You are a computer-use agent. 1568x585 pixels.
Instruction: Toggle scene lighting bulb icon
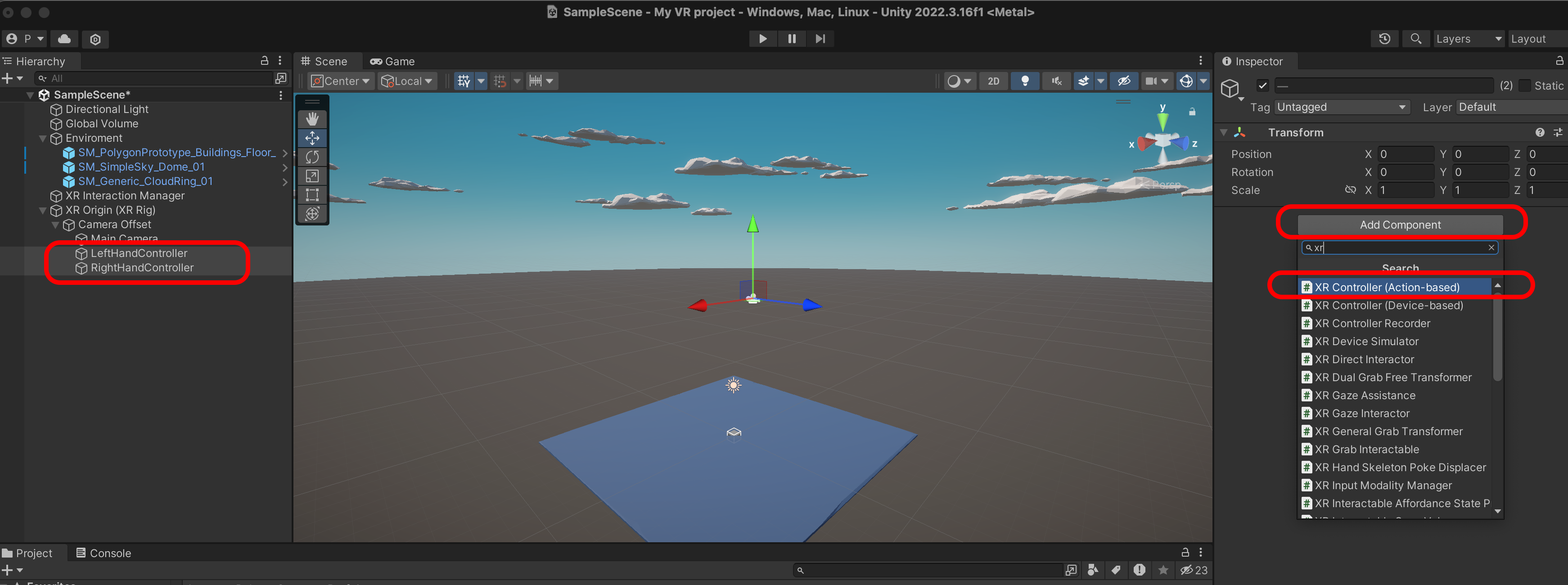[x=1025, y=81]
